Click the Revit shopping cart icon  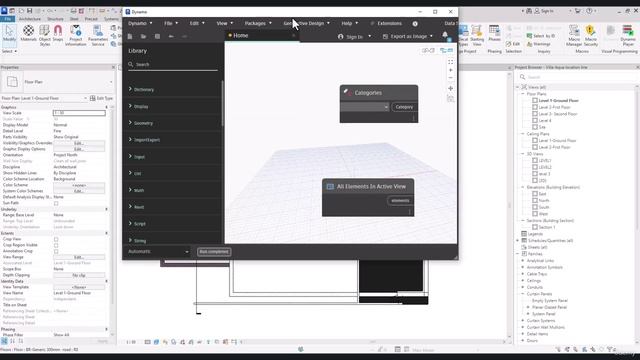(x=577, y=11)
